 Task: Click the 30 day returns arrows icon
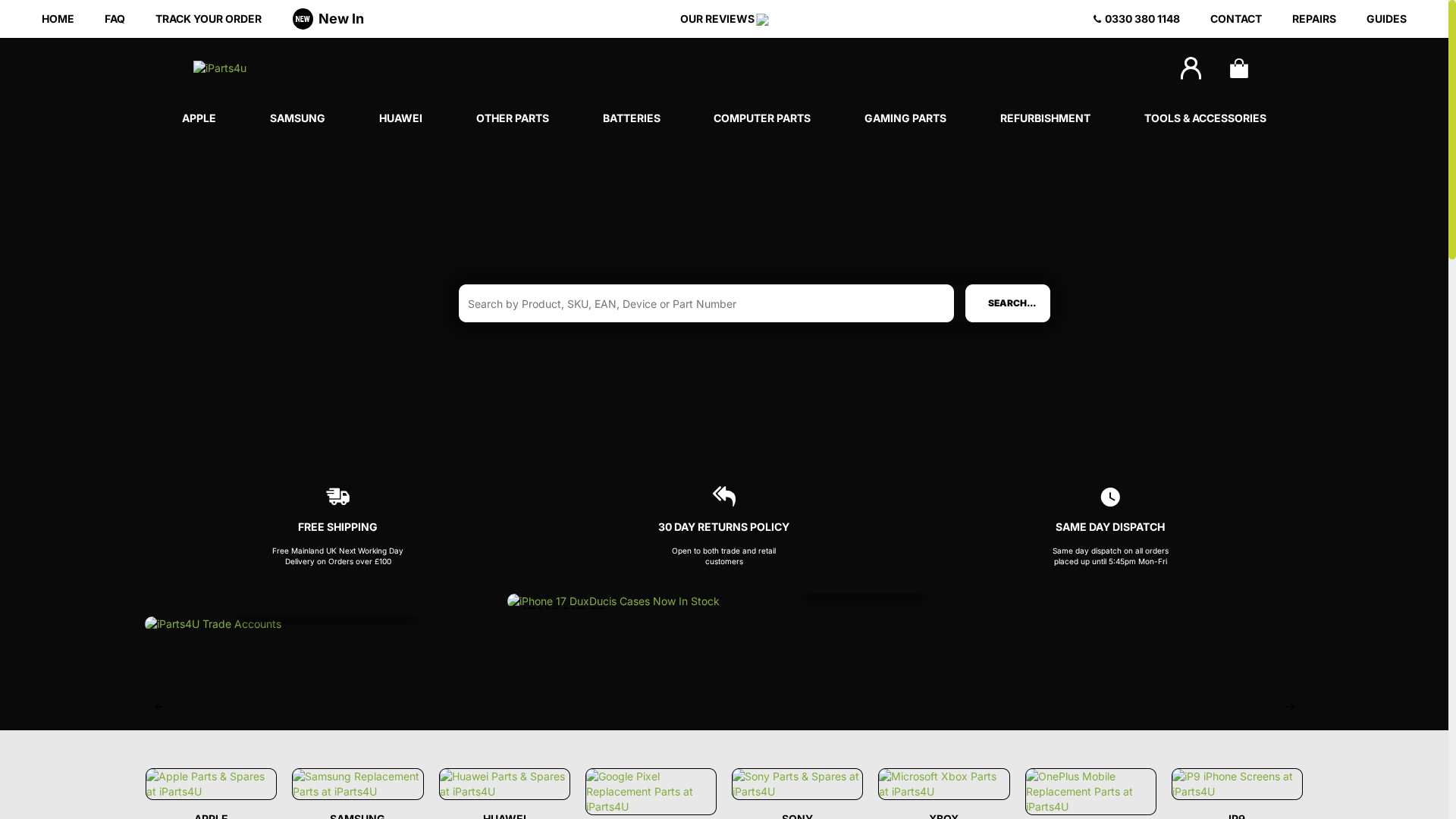(723, 496)
